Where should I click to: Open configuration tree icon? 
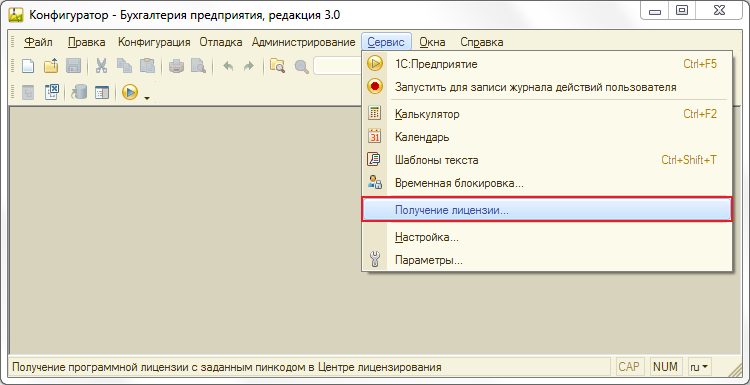tap(28, 92)
